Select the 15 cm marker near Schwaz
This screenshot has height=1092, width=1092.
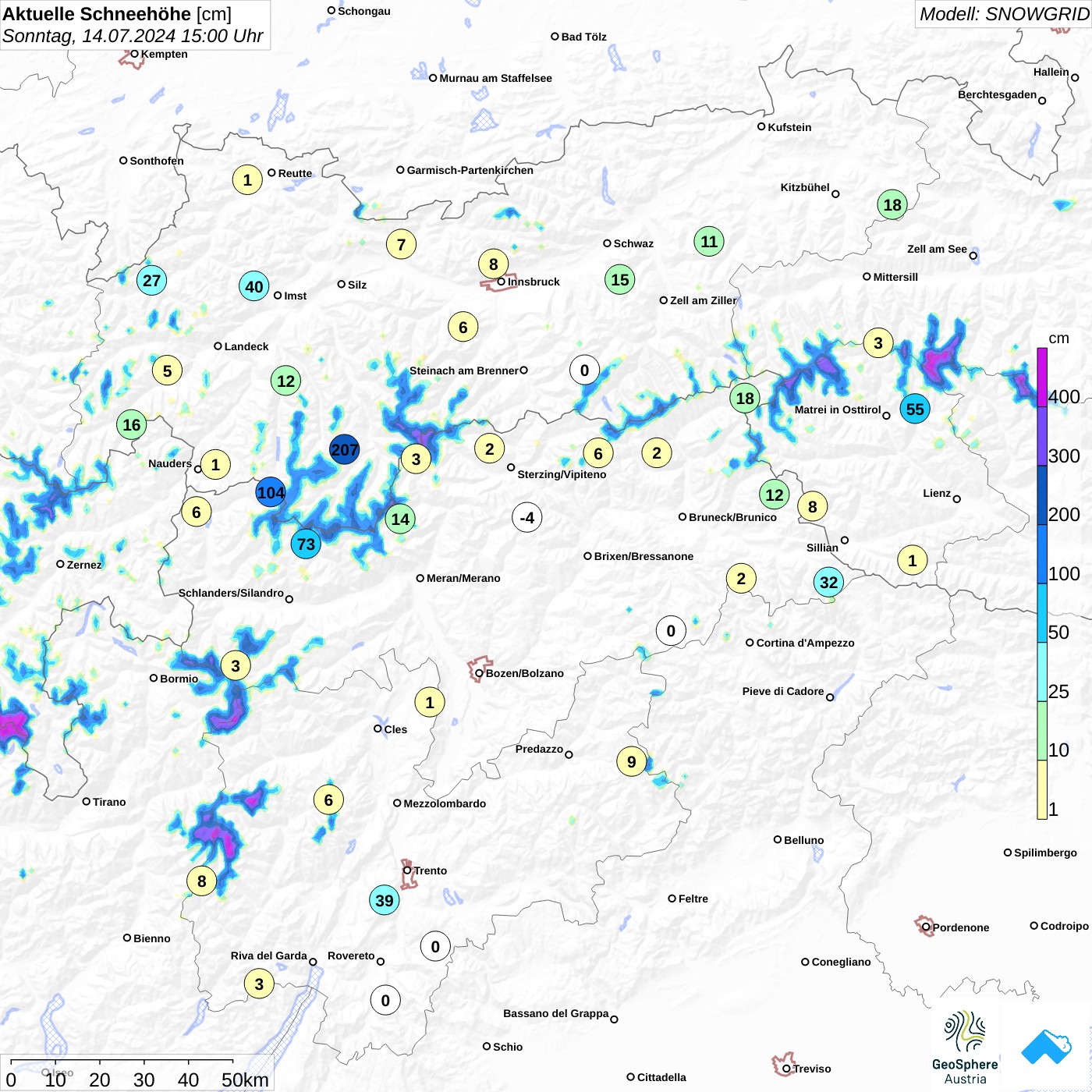point(620,279)
